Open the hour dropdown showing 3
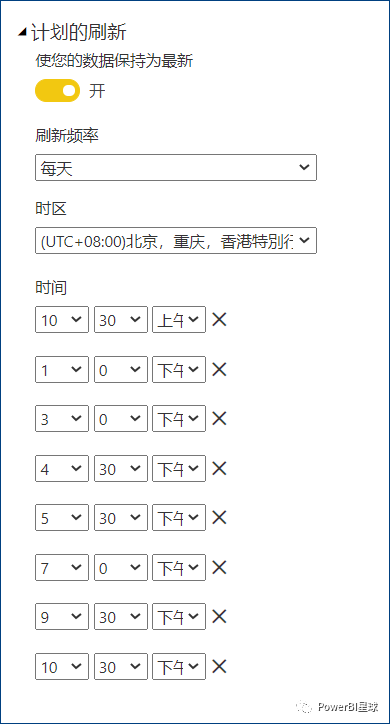Viewport: 390px width, 724px height. click(62, 418)
